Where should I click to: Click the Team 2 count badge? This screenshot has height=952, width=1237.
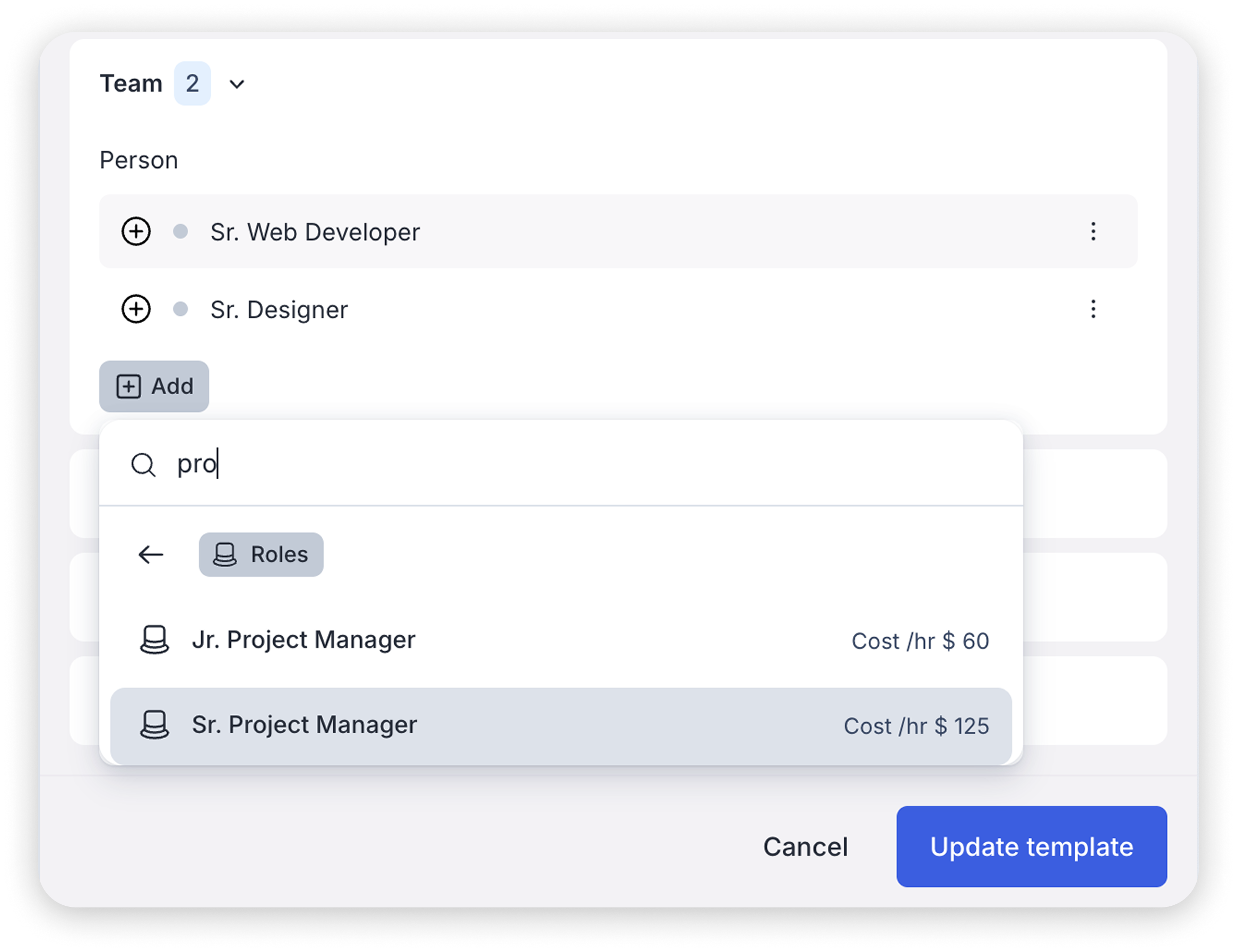193,84
